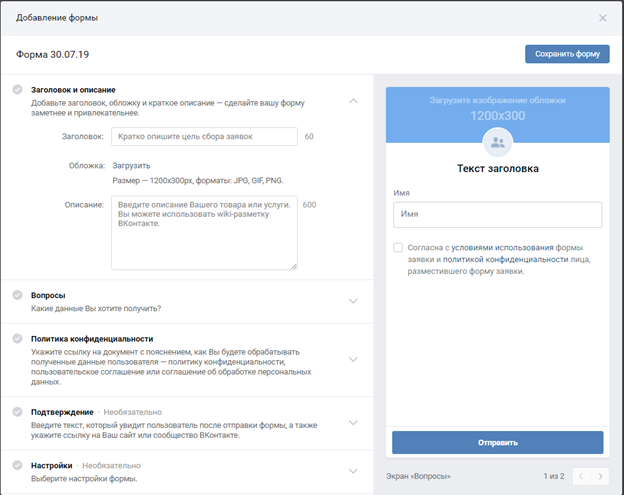Expand the Политика конфиденциальности section chevron
Image resolution: width=624 pixels, height=495 pixels.
pyautogui.click(x=353, y=359)
